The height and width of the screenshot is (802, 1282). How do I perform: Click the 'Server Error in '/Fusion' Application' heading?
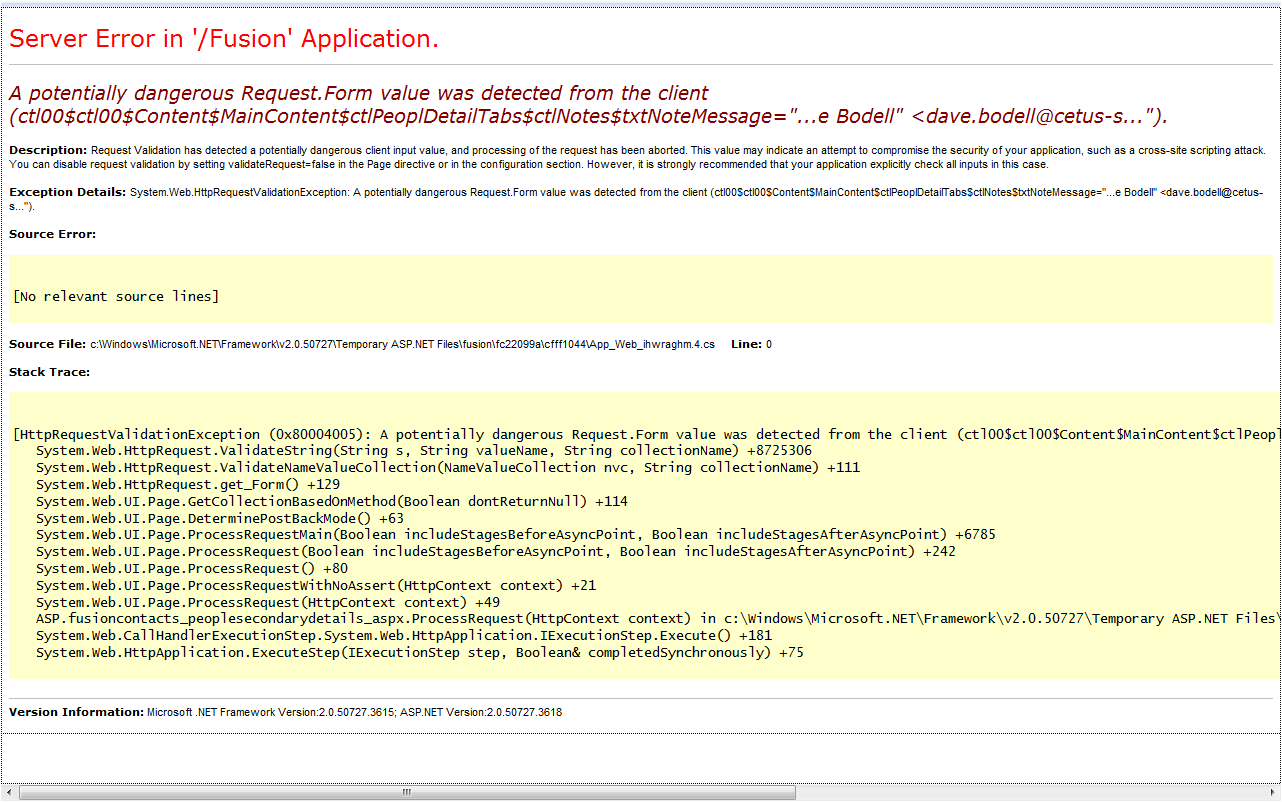pos(224,39)
